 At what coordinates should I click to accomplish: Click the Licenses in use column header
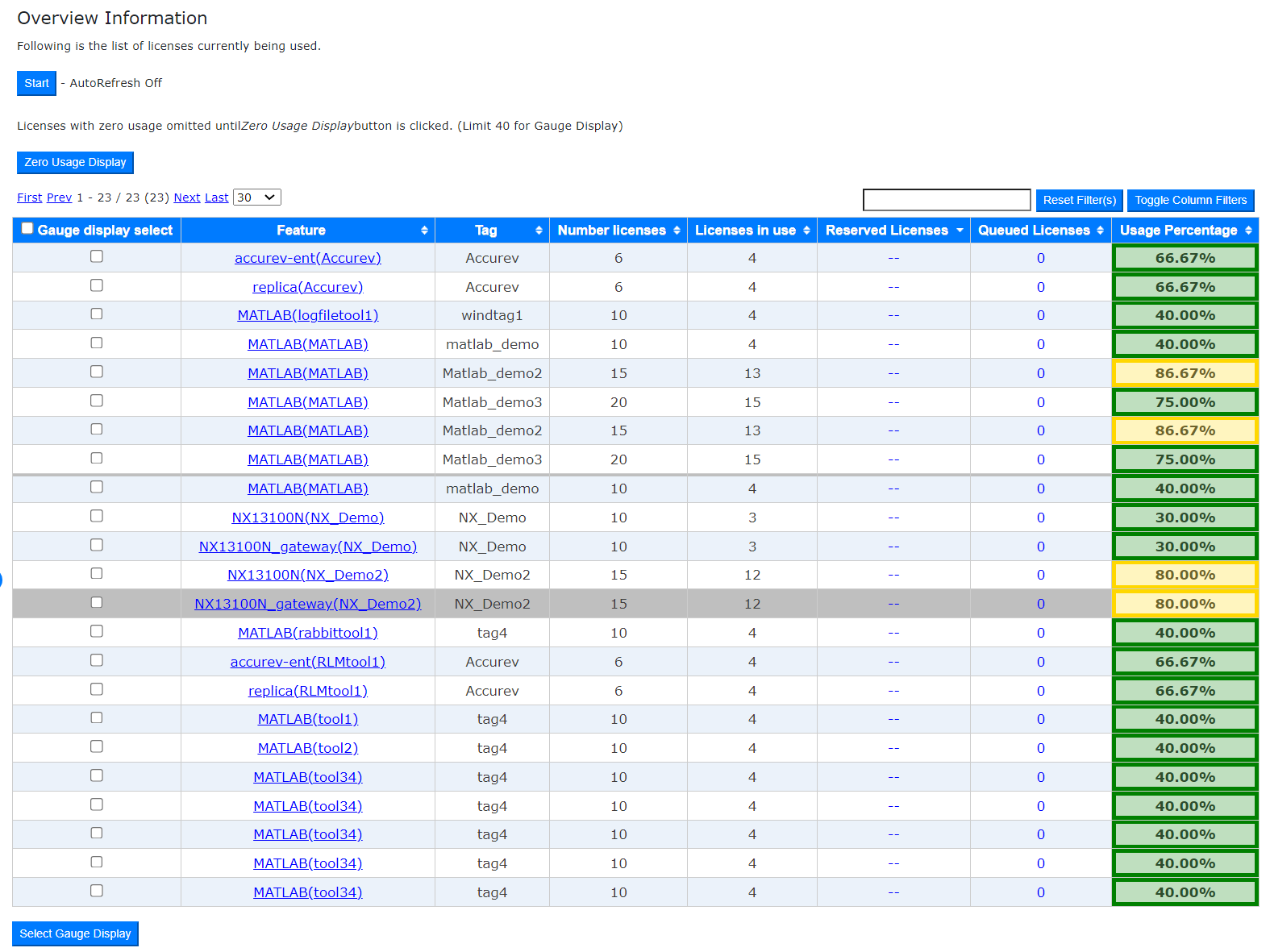(x=752, y=231)
